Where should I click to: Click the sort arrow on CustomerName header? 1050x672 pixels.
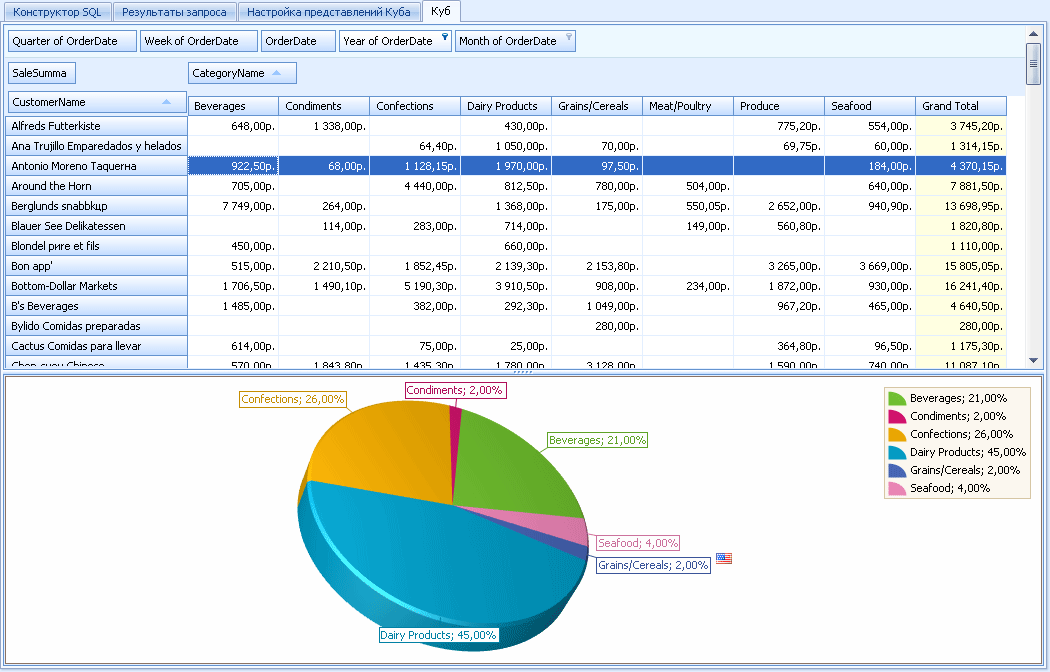166,102
